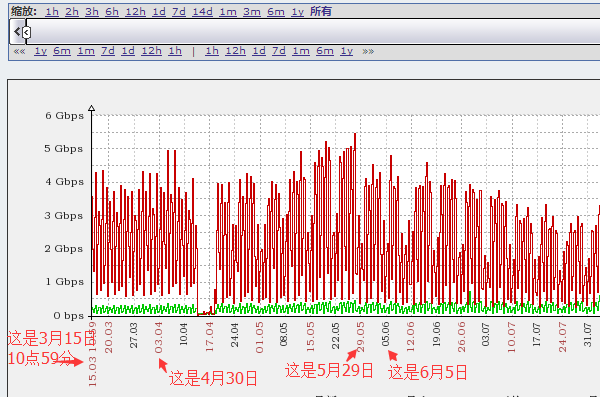Click the 05.06 date label
The image size is (600, 397).
385,335
